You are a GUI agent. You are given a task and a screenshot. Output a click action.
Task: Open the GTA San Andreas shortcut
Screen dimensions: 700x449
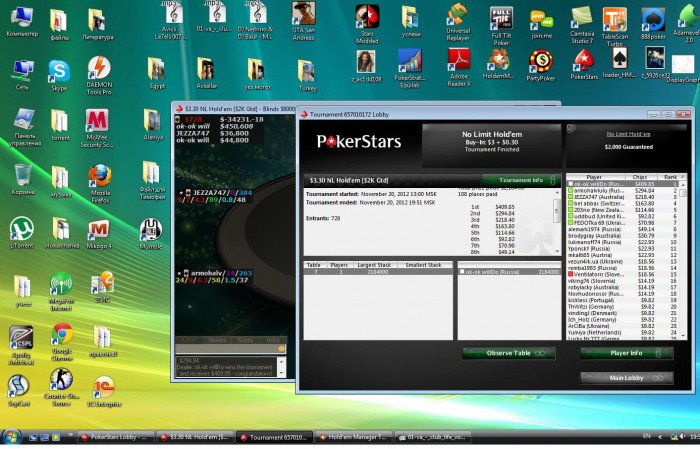coord(304,21)
